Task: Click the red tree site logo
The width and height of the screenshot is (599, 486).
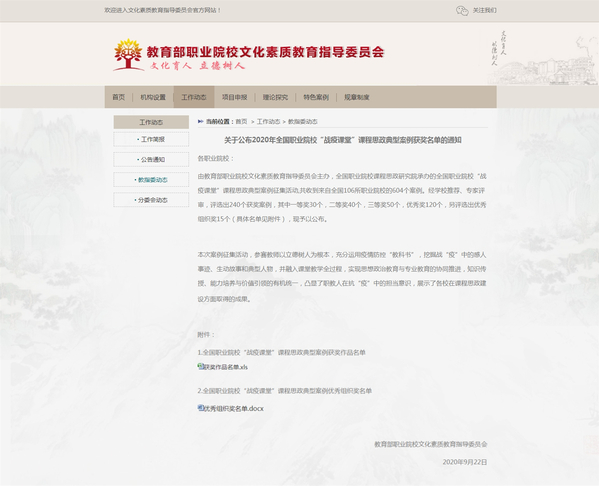Action: tap(128, 55)
